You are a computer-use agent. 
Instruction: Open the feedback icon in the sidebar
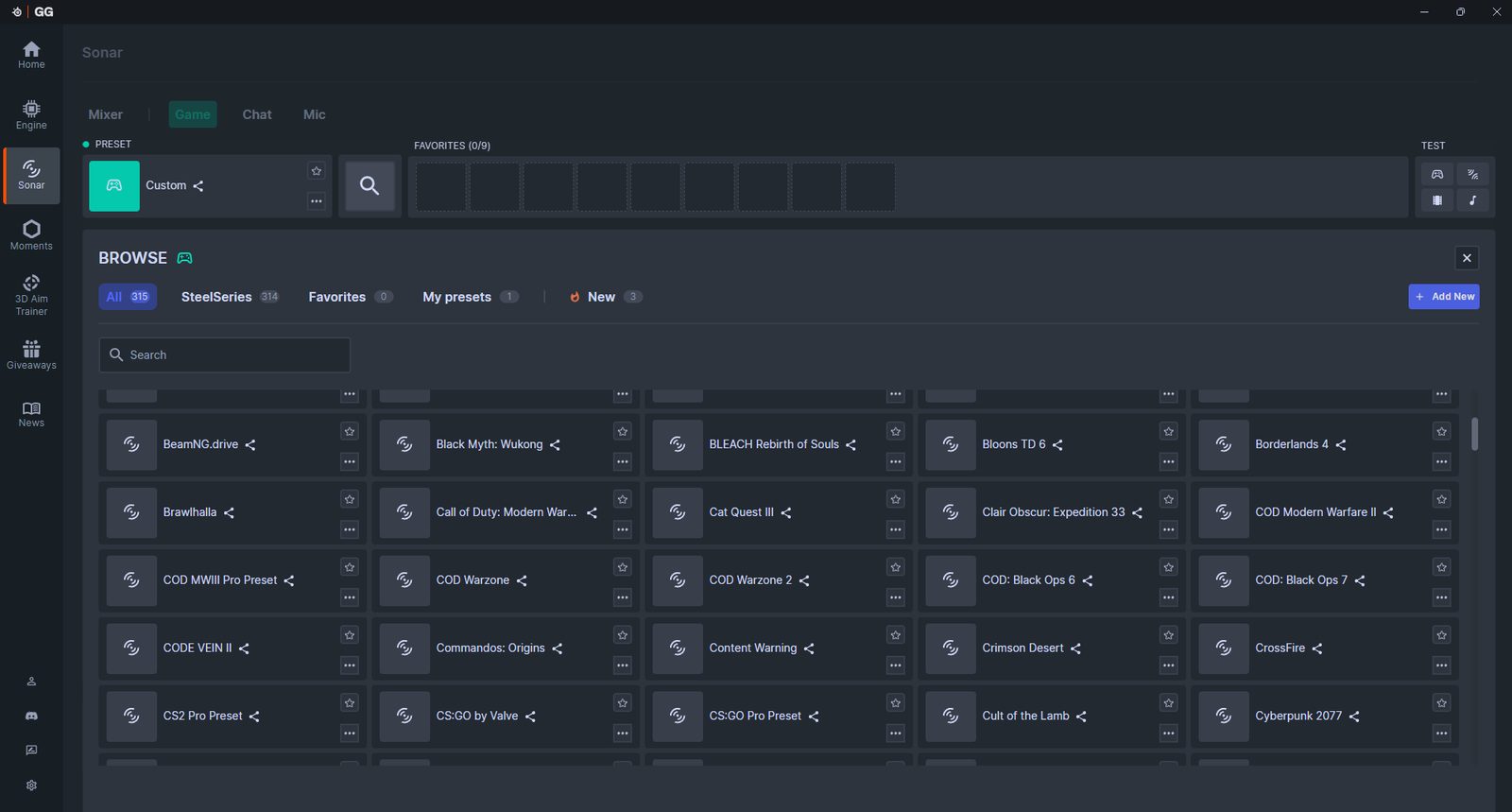click(x=31, y=750)
